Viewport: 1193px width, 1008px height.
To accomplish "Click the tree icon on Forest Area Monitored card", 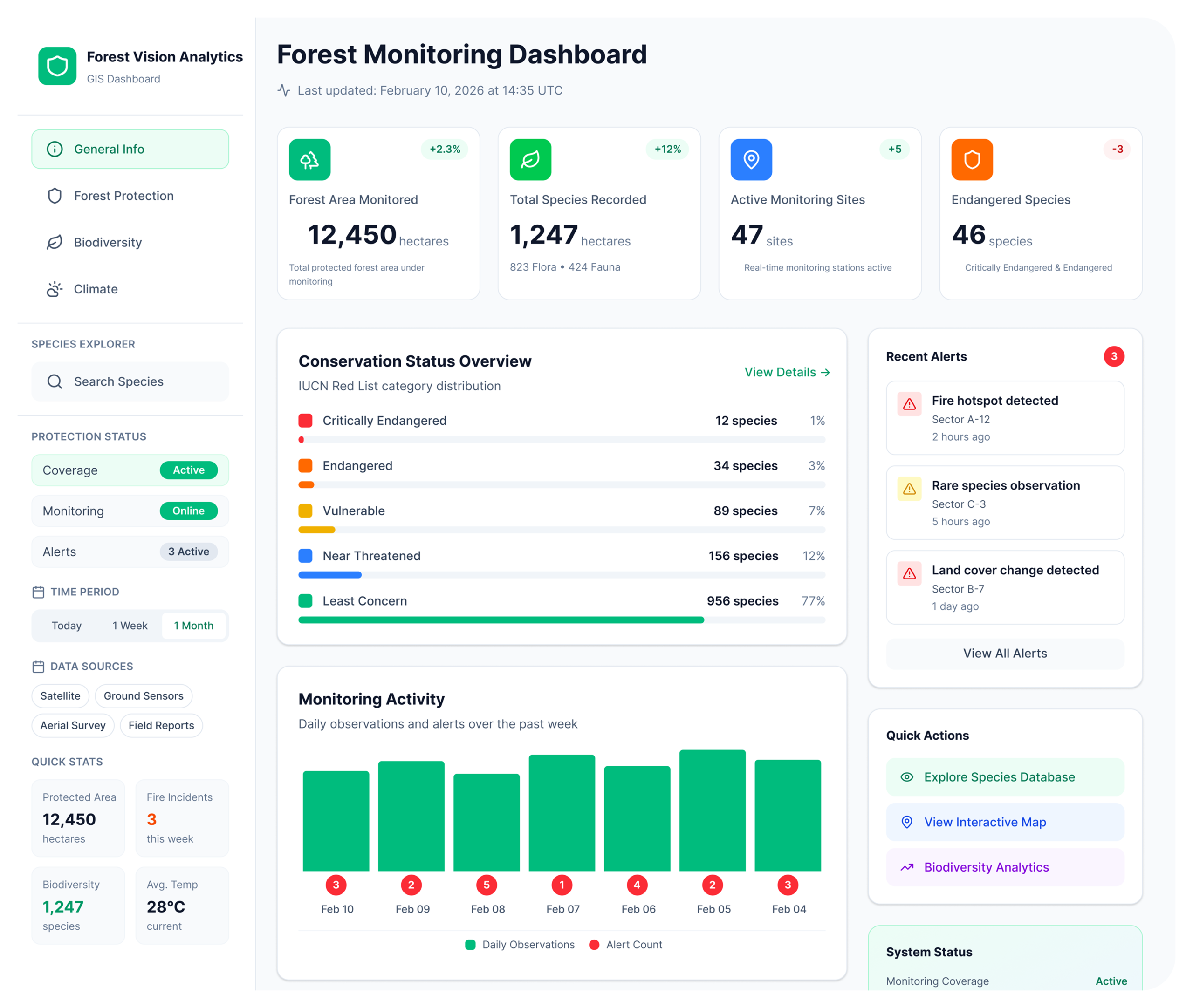I will click(309, 159).
